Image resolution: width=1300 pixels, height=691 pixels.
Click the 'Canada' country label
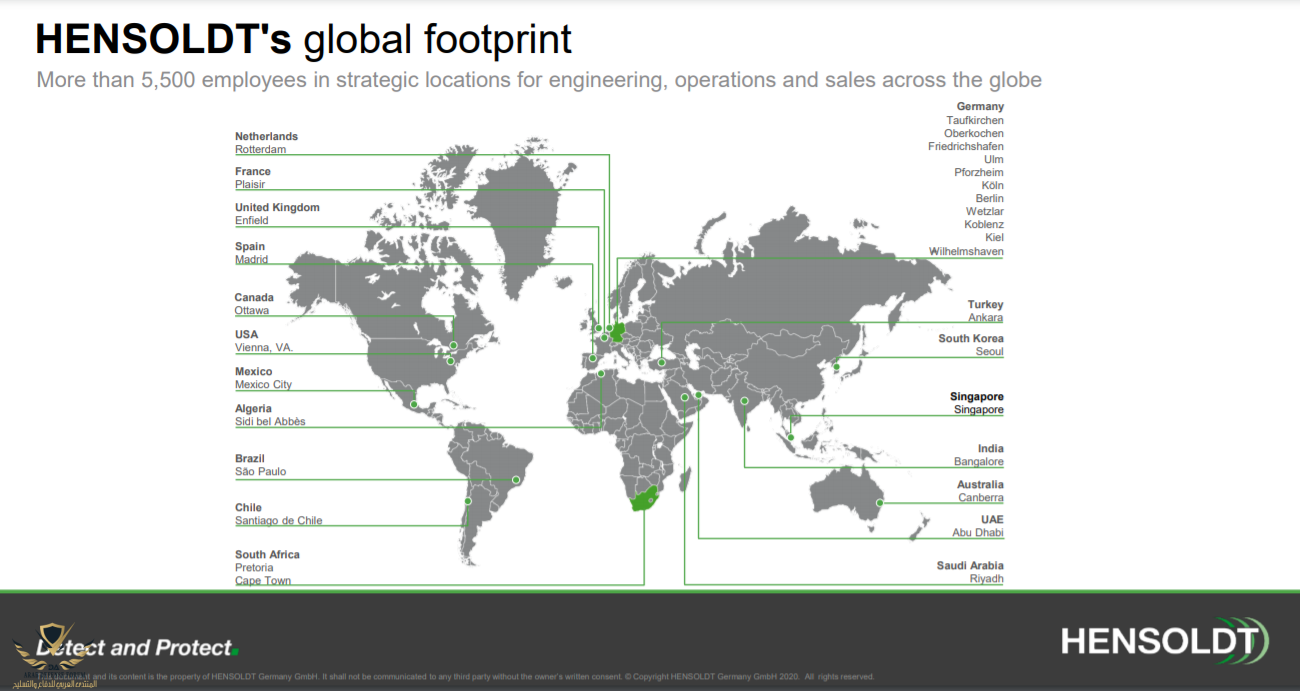click(x=254, y=297)
